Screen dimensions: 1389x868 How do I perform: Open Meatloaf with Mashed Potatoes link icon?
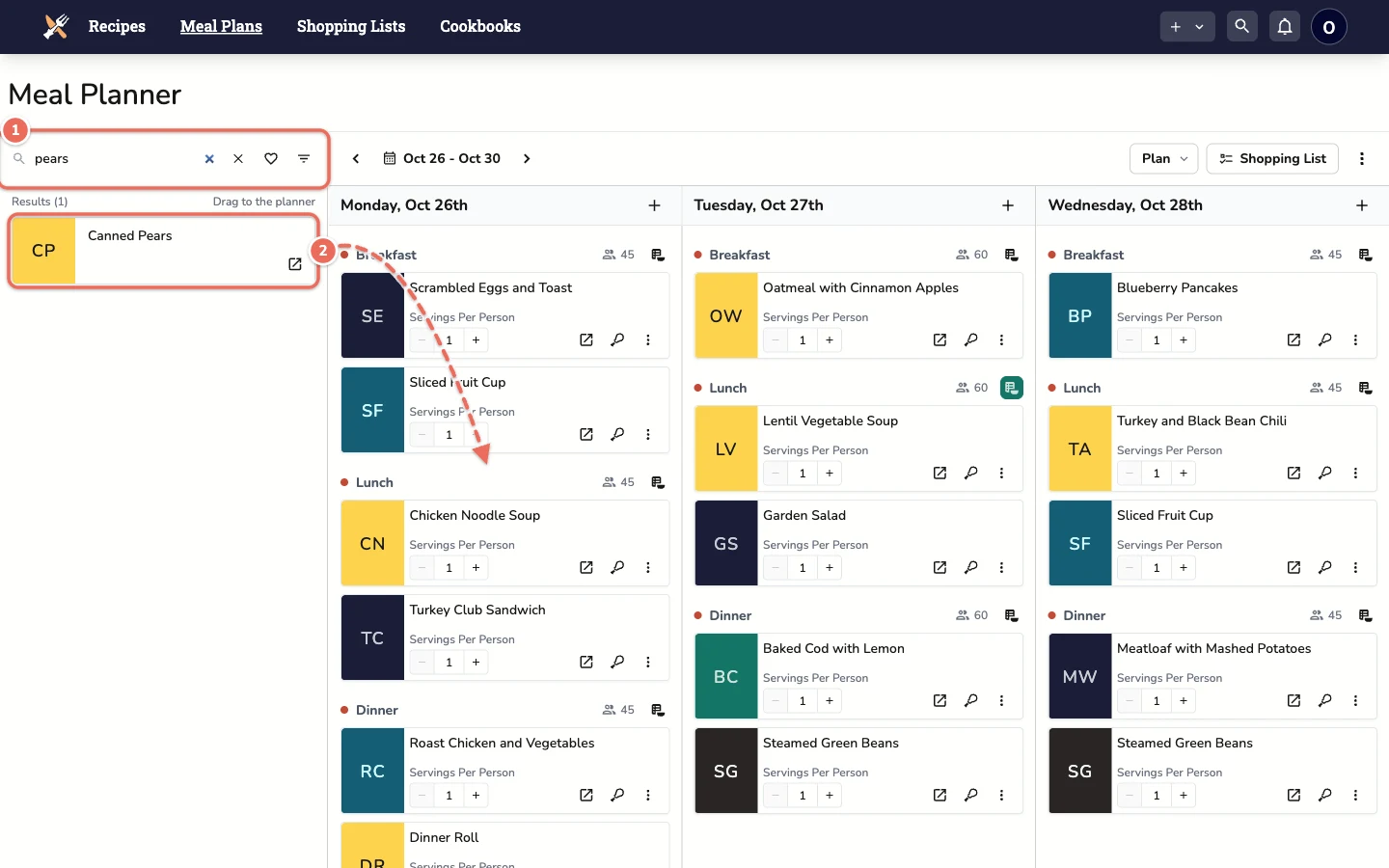[1294, 700]
